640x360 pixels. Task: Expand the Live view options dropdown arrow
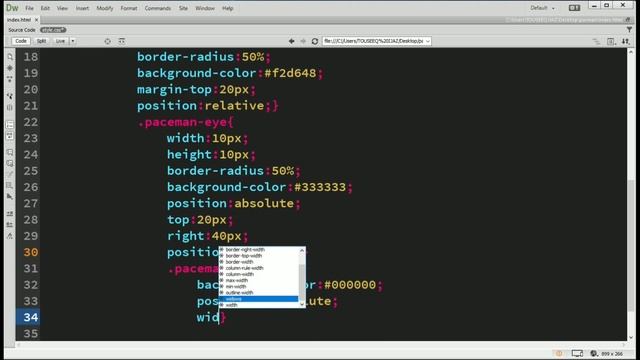tap(73, 41)
